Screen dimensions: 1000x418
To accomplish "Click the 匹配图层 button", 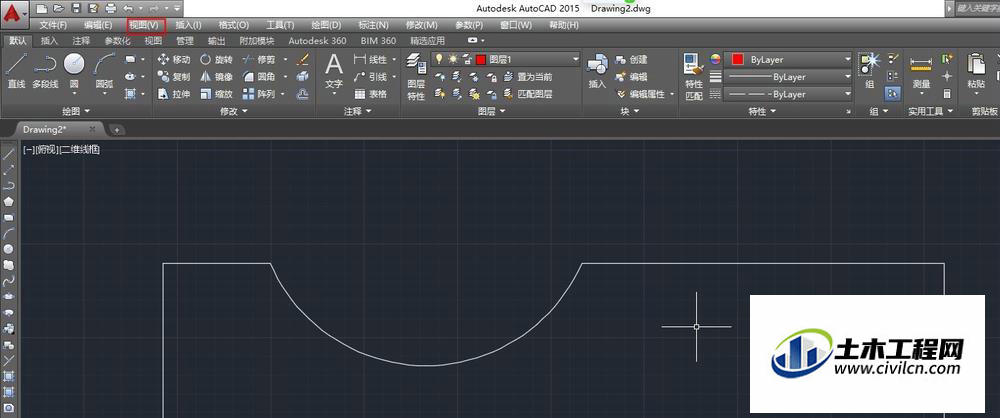I will point(527,94).
